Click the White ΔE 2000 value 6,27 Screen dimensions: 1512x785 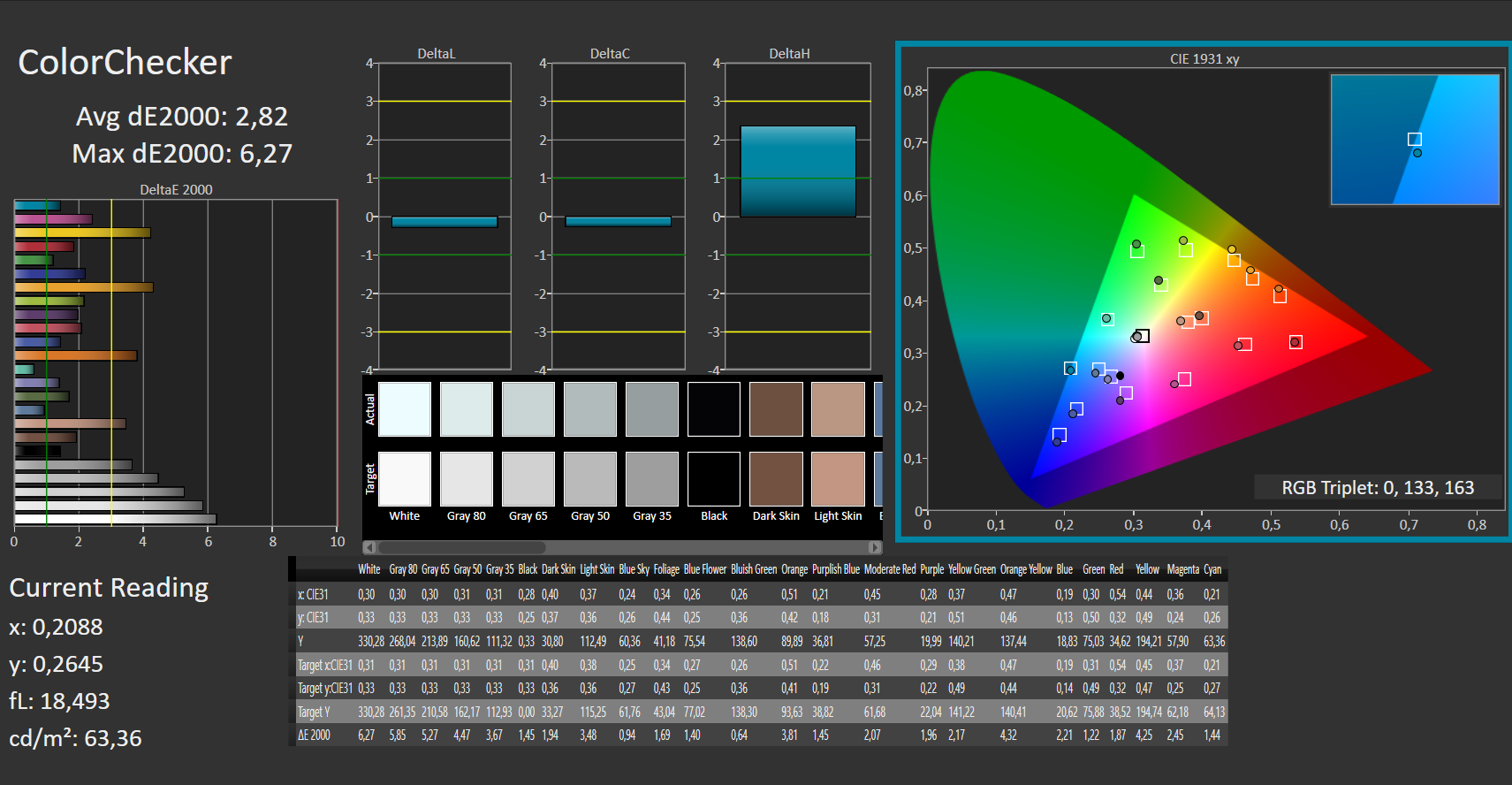tap(366, 735)
